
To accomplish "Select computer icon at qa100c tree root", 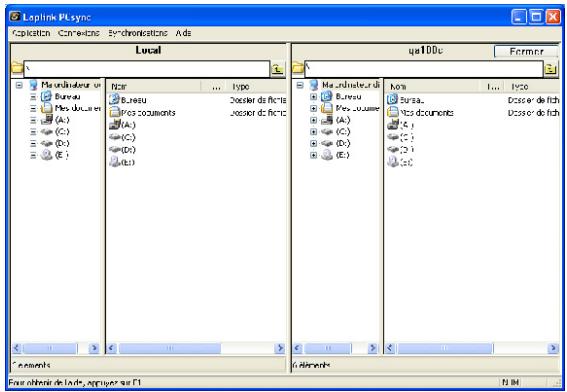I will click(314, 85).
